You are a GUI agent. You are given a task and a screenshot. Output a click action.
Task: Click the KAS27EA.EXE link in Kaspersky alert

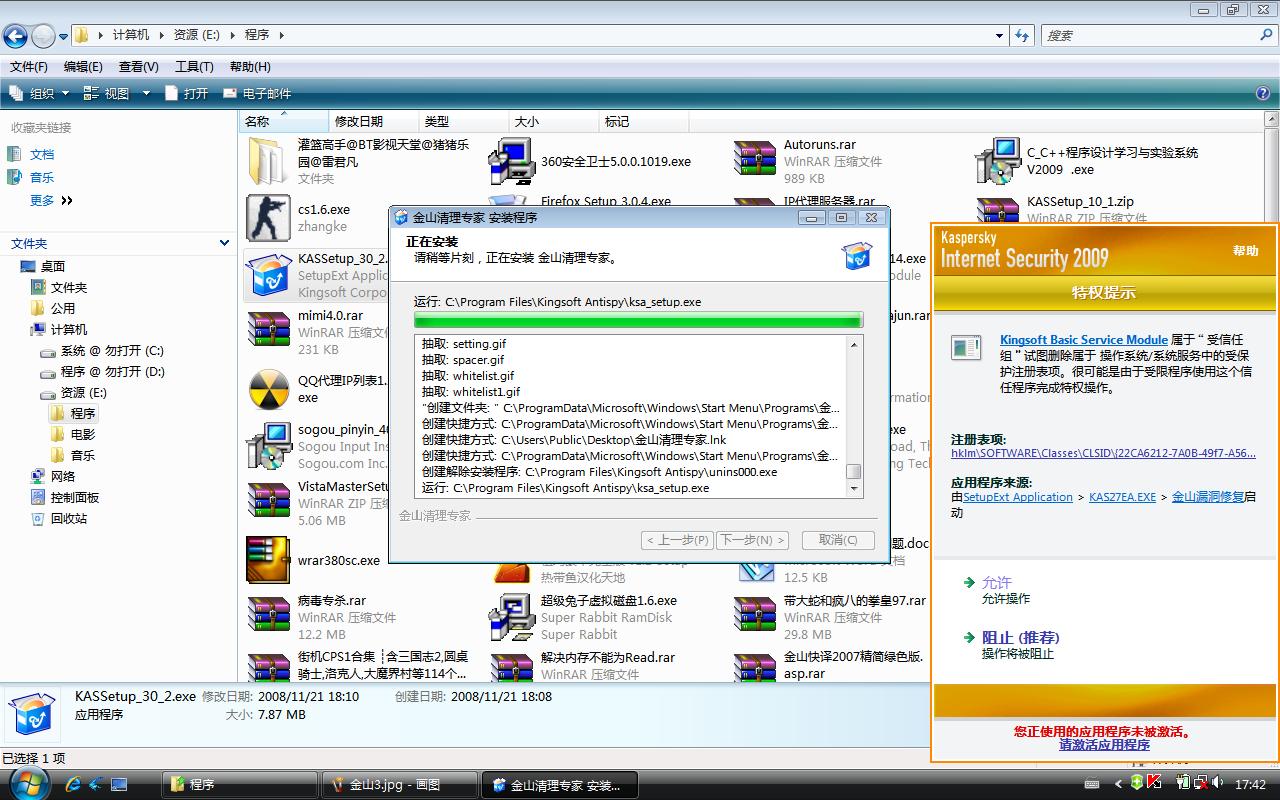coord(1122,497)
